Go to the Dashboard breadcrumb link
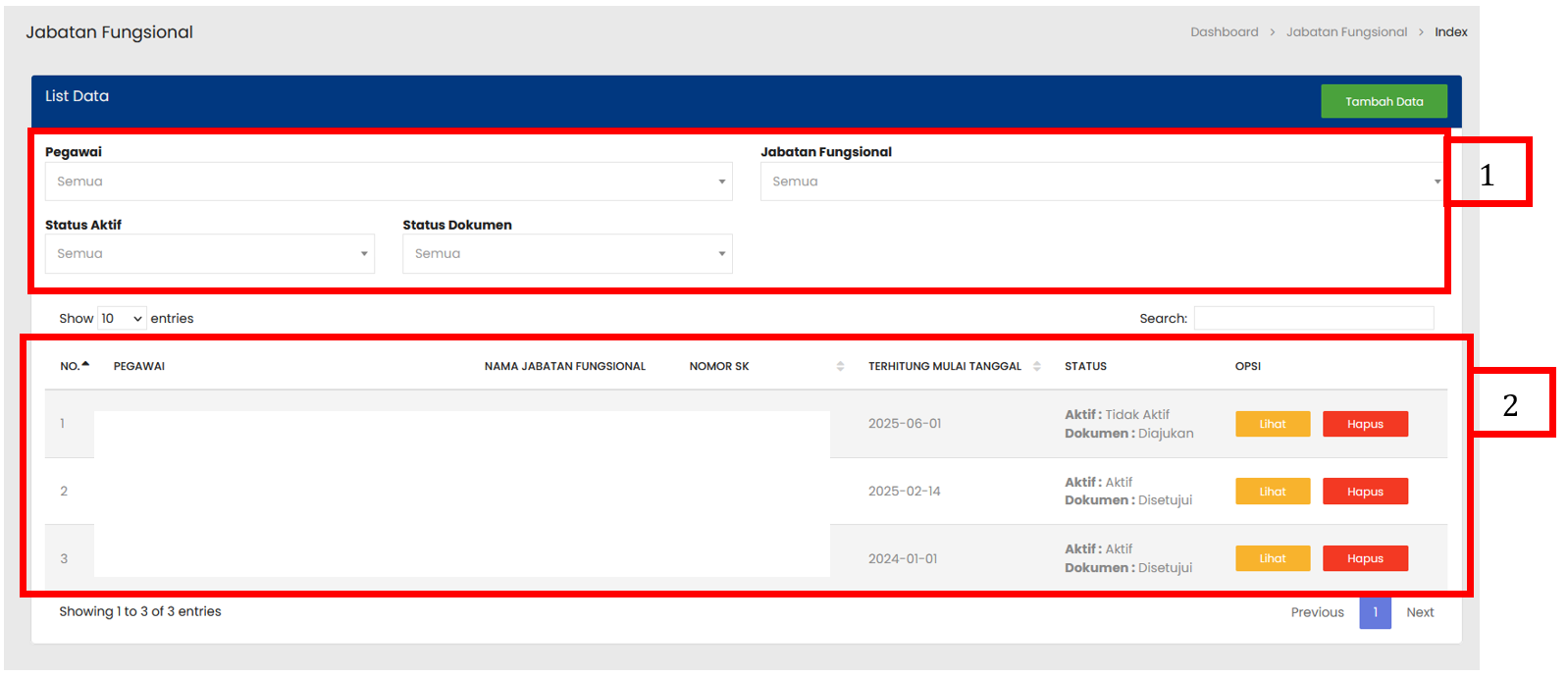The image size is (1568, 676). pos(1224,32)
